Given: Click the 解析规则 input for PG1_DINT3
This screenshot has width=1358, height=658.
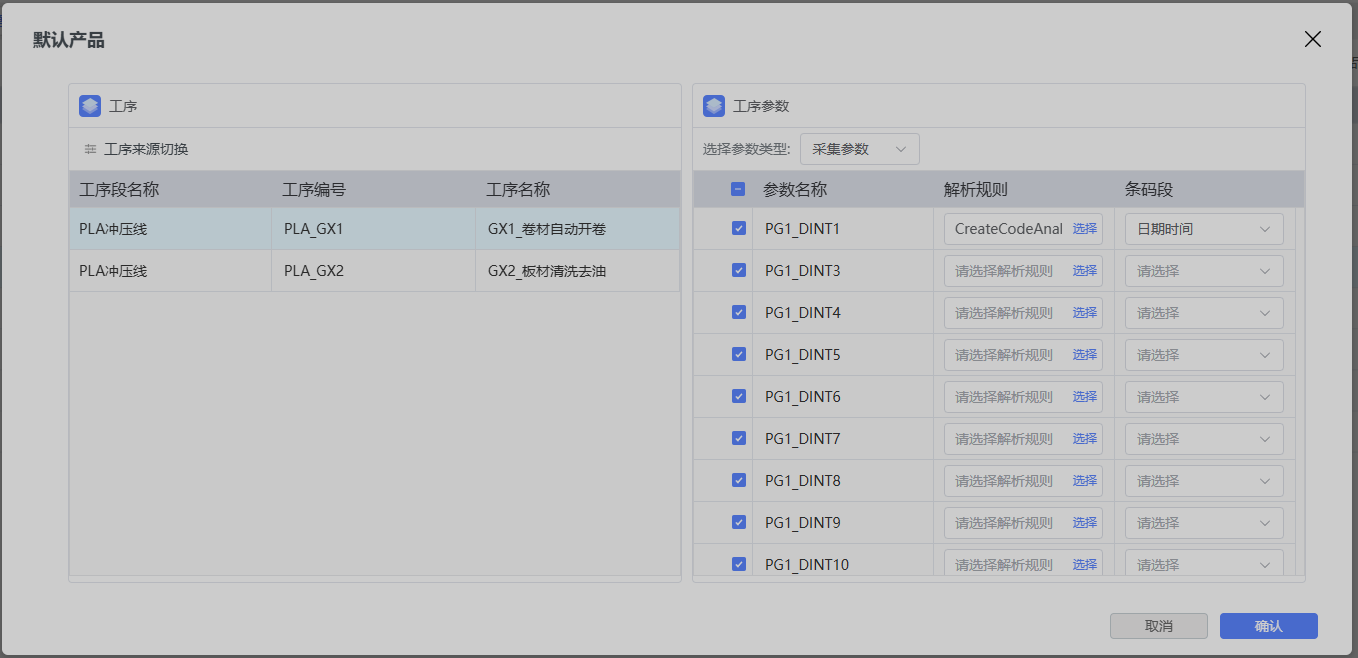Looking at the screenshot, I should (x=1004, y=271).
